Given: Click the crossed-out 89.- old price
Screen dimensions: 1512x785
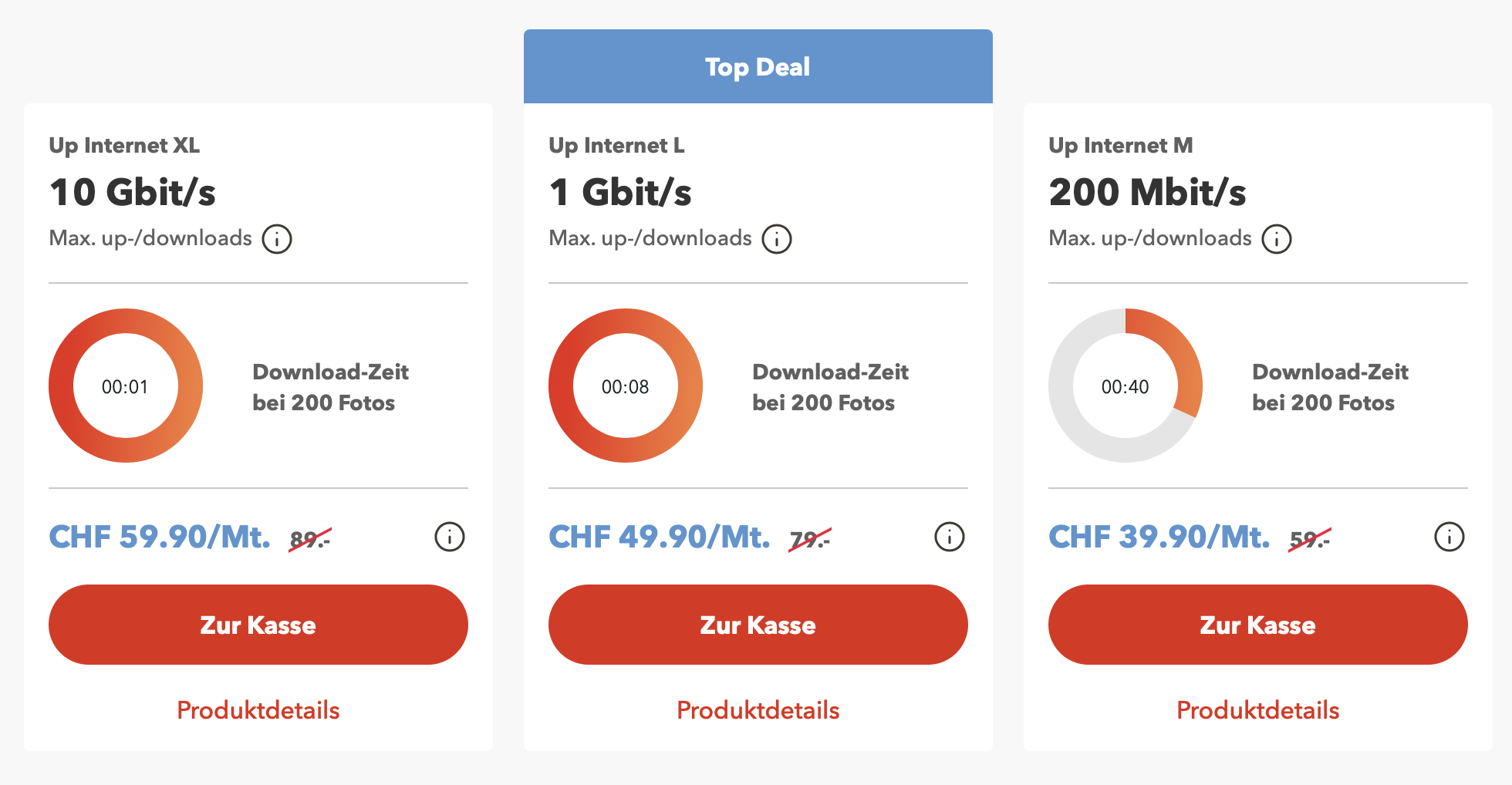Looking at the screenshot, I should tap(310, 539).
